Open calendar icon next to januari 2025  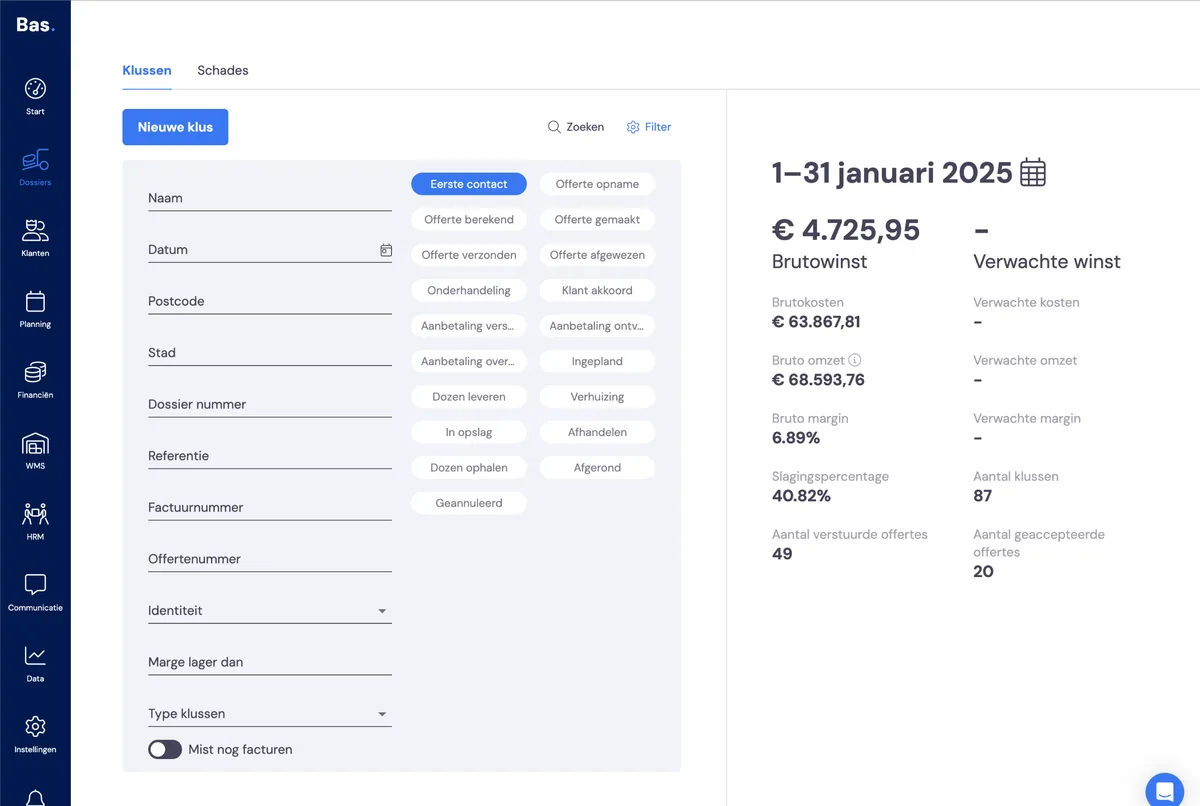tap(1033, 172)
